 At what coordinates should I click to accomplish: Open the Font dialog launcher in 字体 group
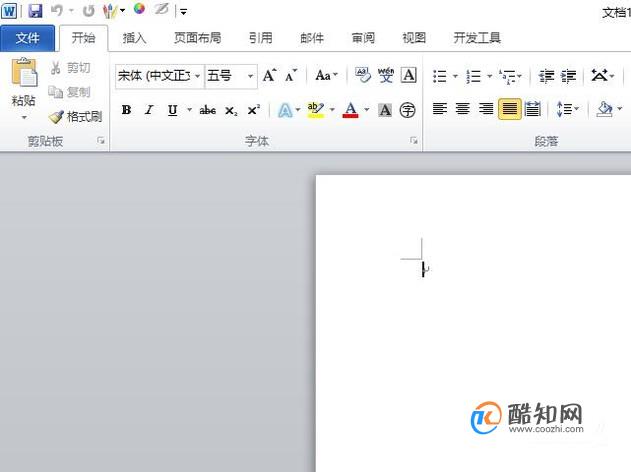point(413,140)
